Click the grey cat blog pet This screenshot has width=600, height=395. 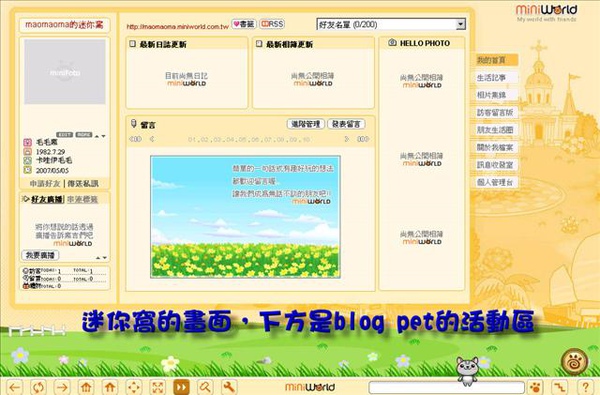pos(468,371)
